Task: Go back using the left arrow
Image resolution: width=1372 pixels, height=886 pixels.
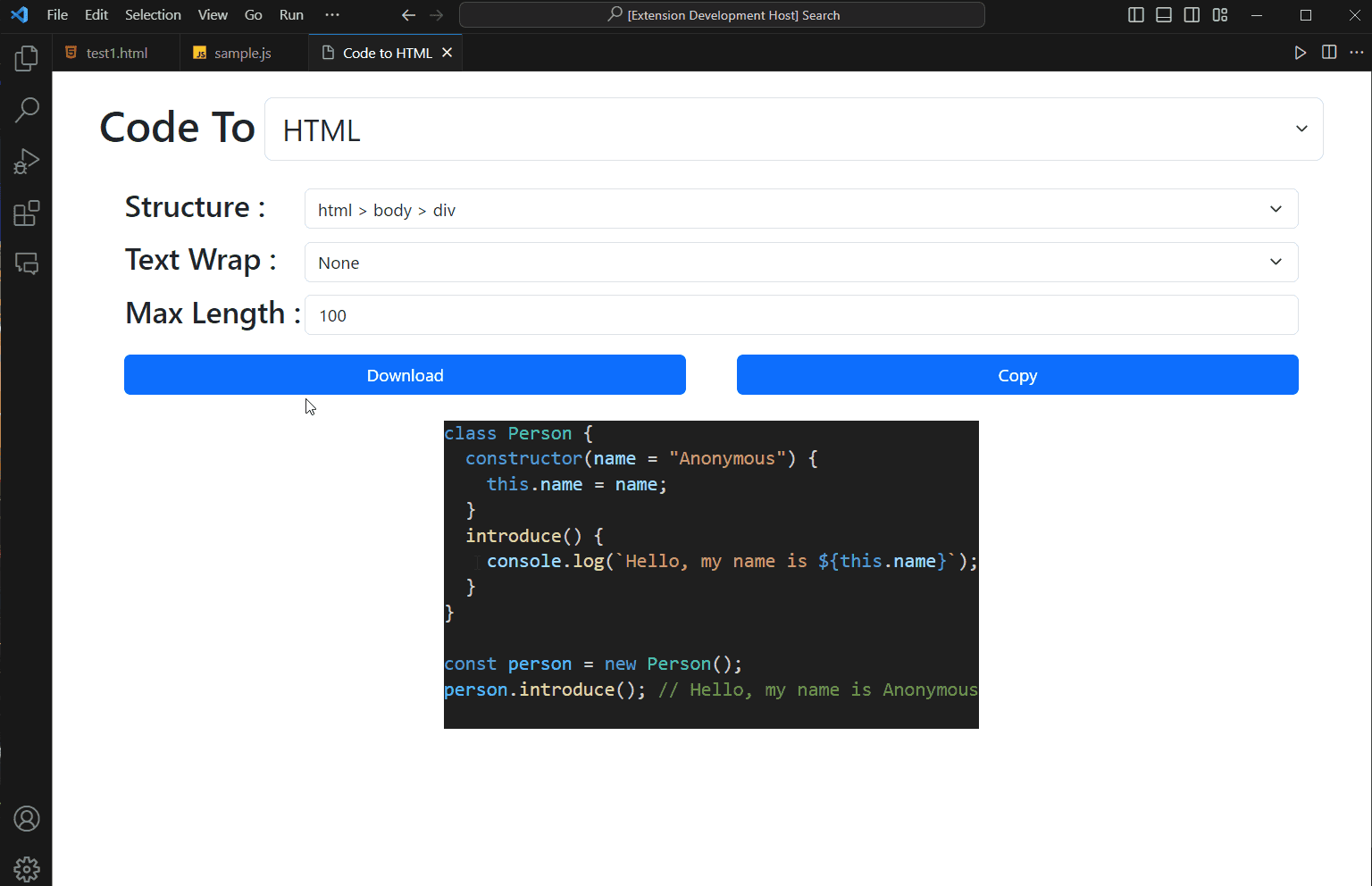Action: (x=408, y=15)
